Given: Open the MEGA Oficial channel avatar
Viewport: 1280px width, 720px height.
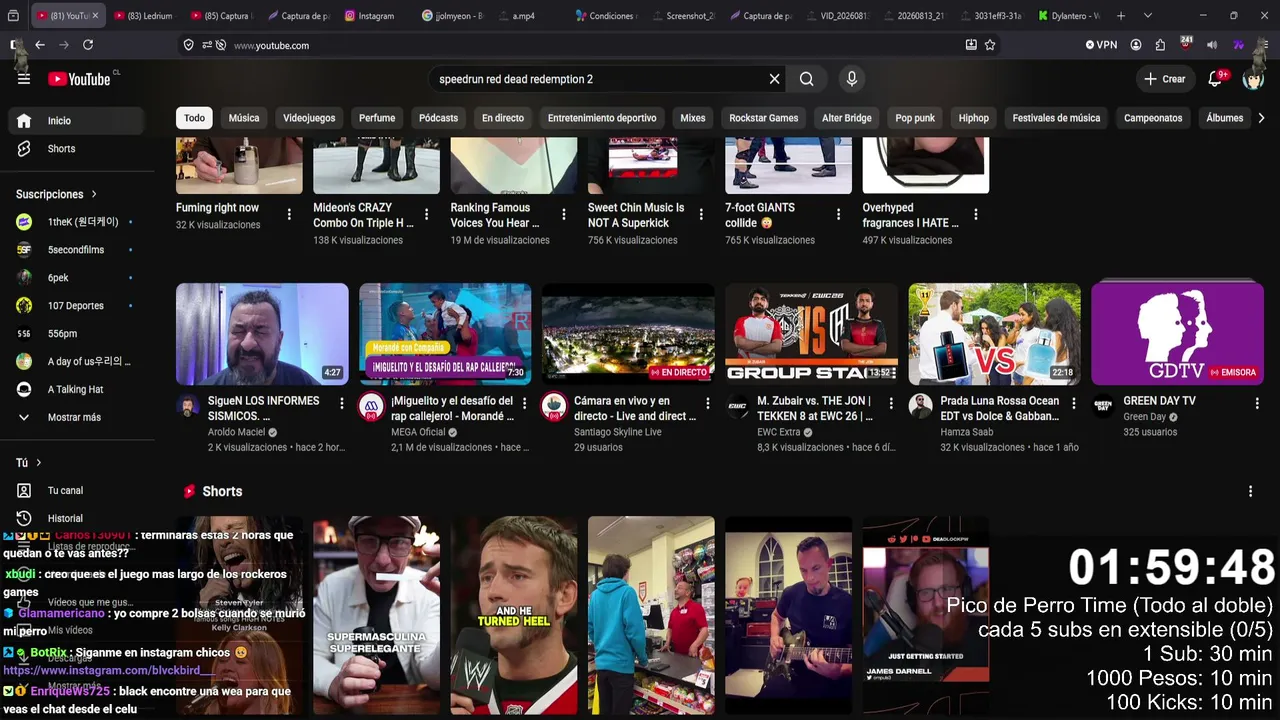Looking at the screenshot, I should 371,406.
